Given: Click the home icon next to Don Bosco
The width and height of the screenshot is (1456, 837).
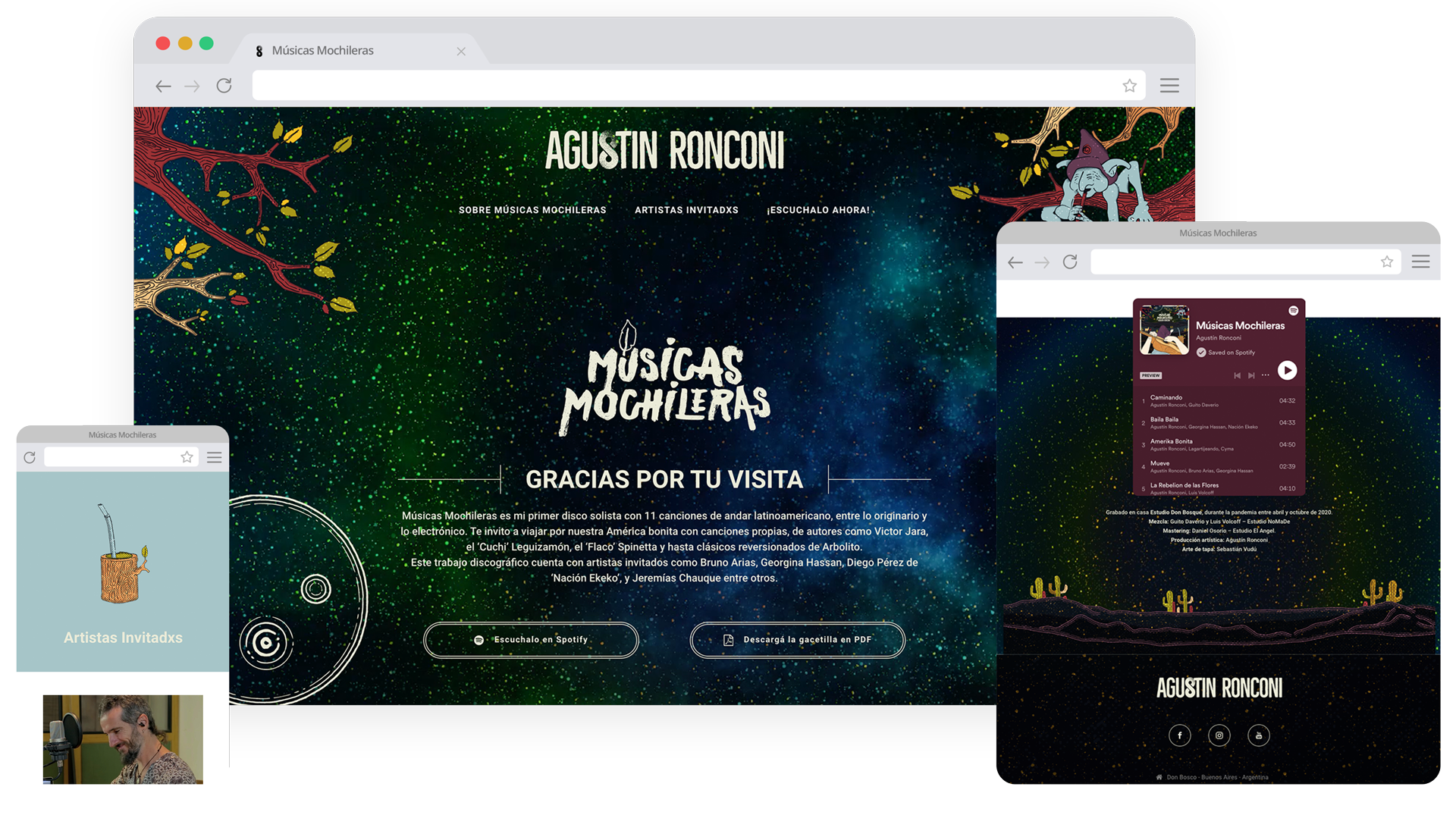Looking at the screenshot, I should (x=1158, y=777).
